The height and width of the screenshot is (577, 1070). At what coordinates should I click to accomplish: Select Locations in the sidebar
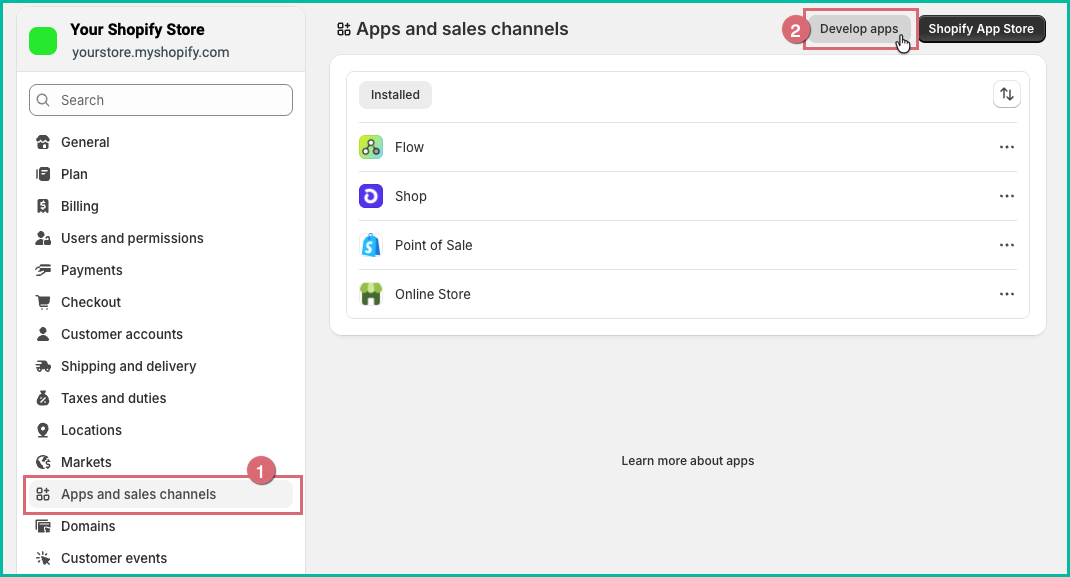(160, 430)
